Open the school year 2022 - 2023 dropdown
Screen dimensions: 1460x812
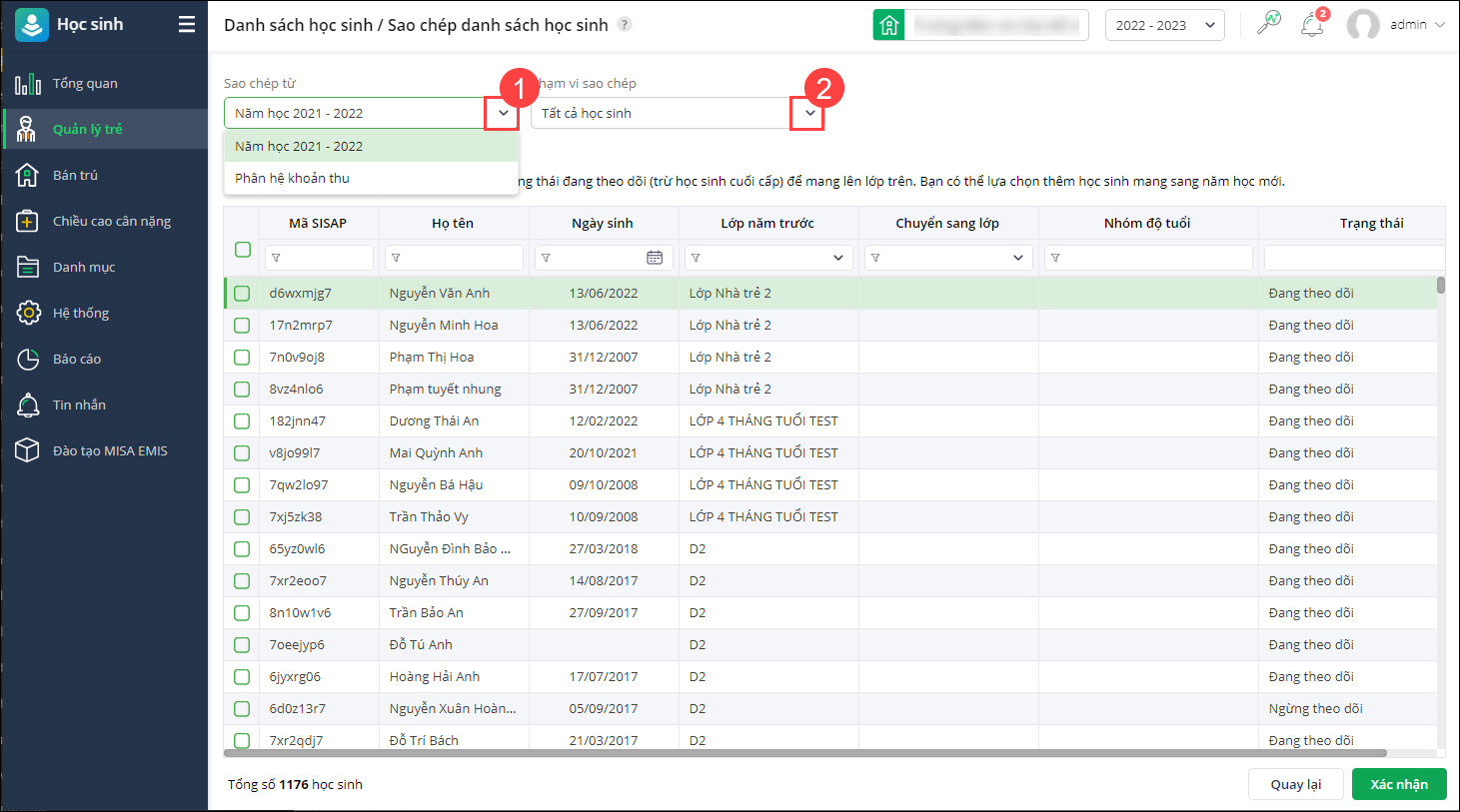pos(1165,25)
